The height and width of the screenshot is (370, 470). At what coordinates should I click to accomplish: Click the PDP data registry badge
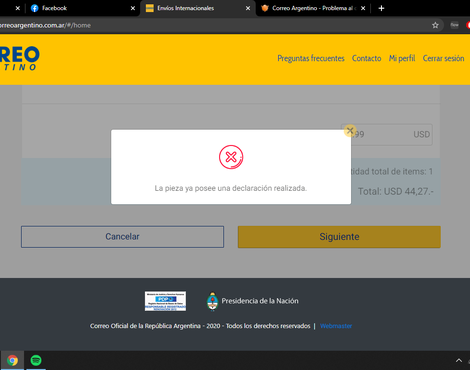165,301
